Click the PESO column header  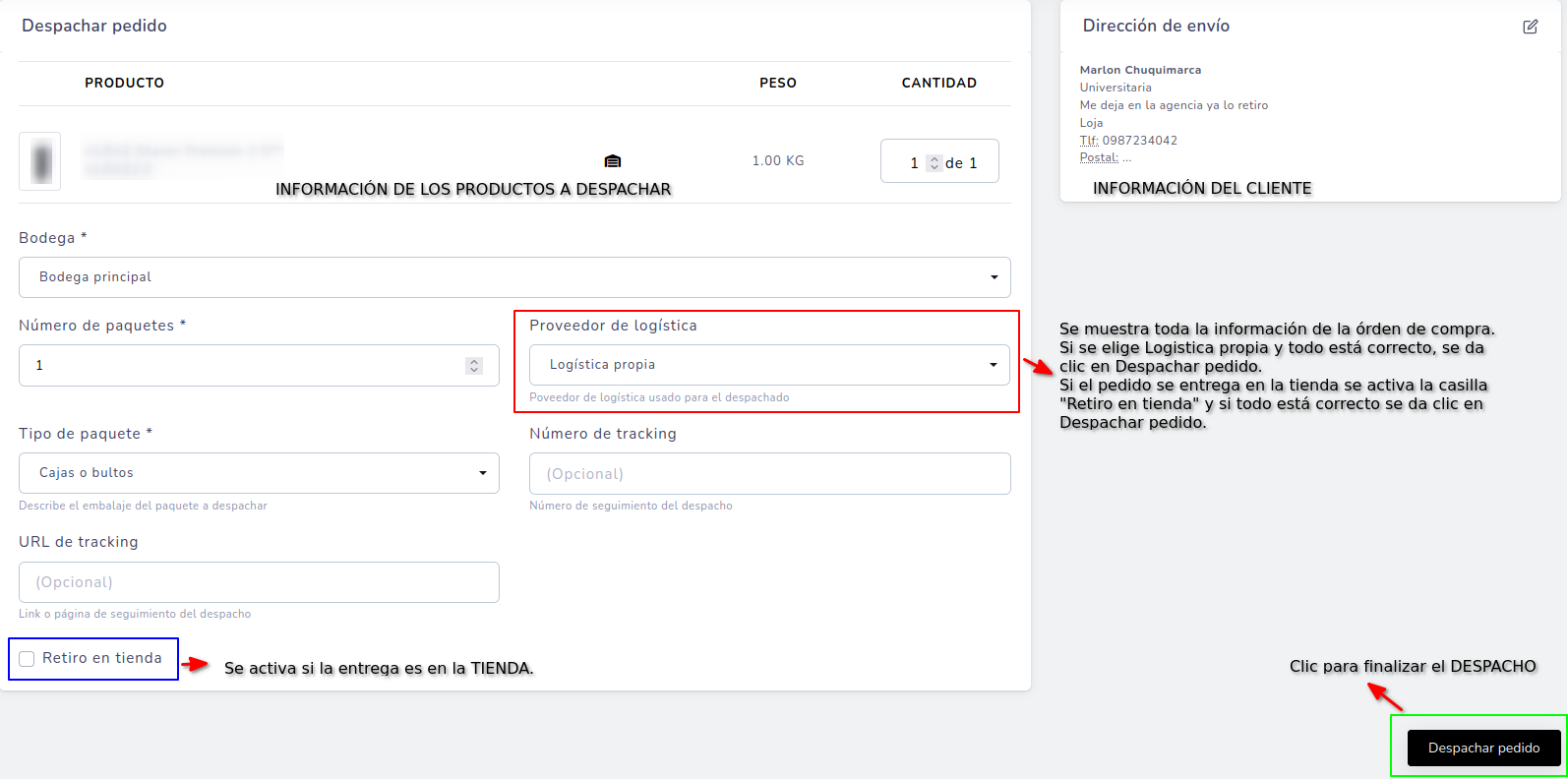(778, 84)
